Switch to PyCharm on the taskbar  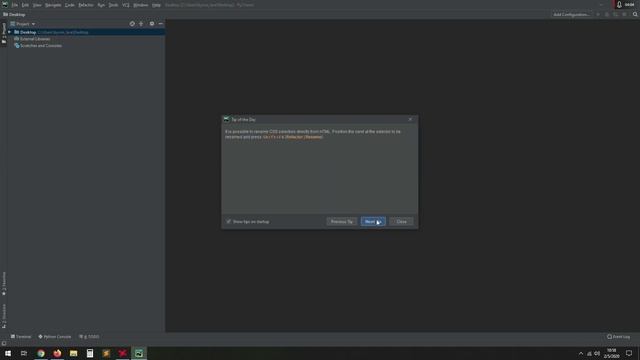tap(139, 353)
